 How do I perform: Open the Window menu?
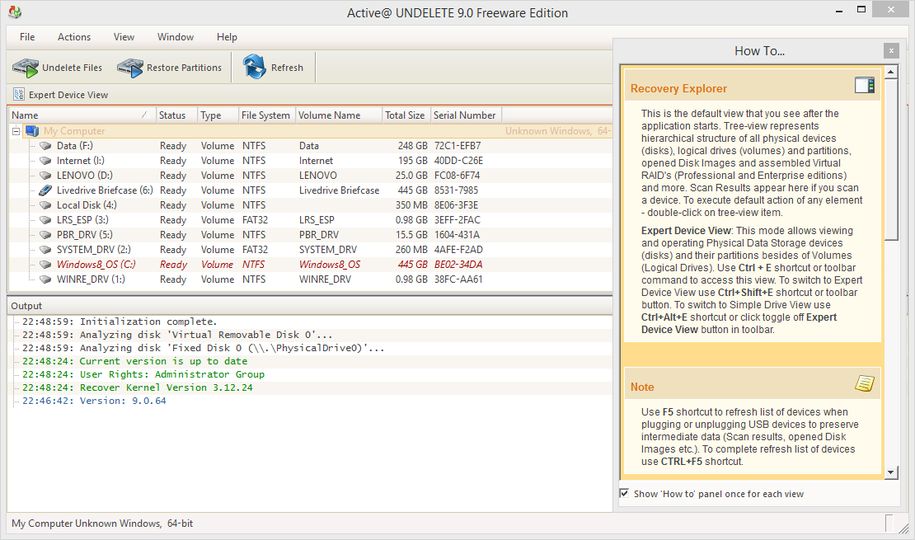click(x=175, y=37)
